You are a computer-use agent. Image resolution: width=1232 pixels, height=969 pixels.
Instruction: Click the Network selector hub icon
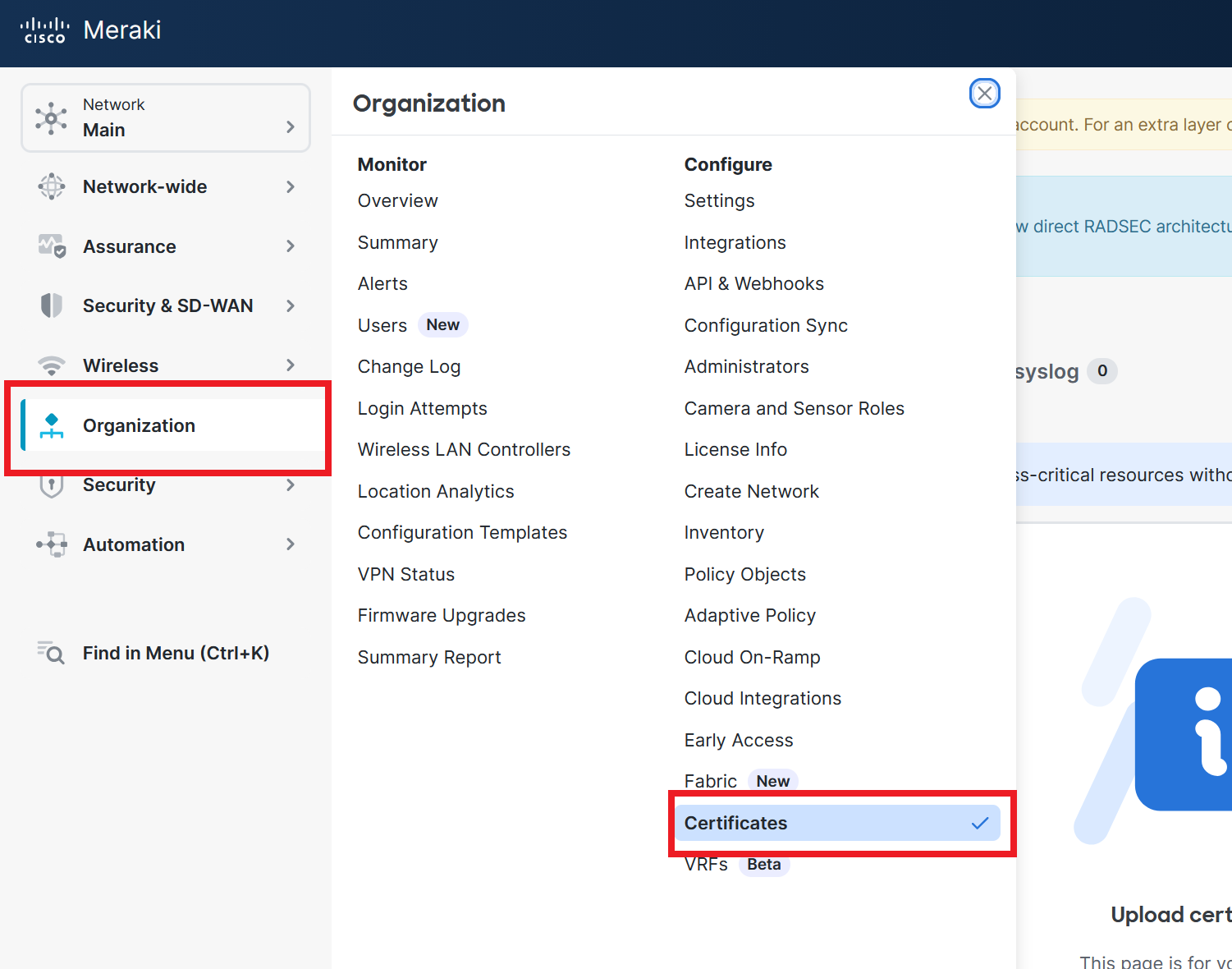[51, 118]
